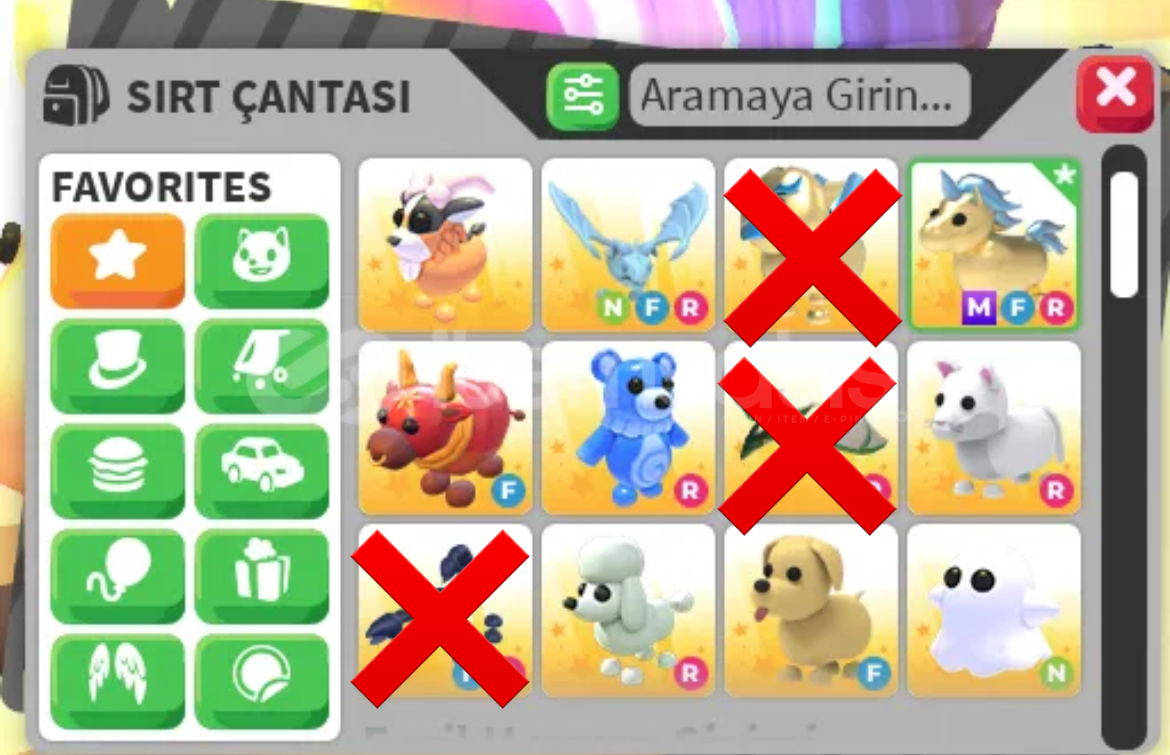Open the burger food category
This screenshot has height=755, width=1170.
(x=117, y=471)
